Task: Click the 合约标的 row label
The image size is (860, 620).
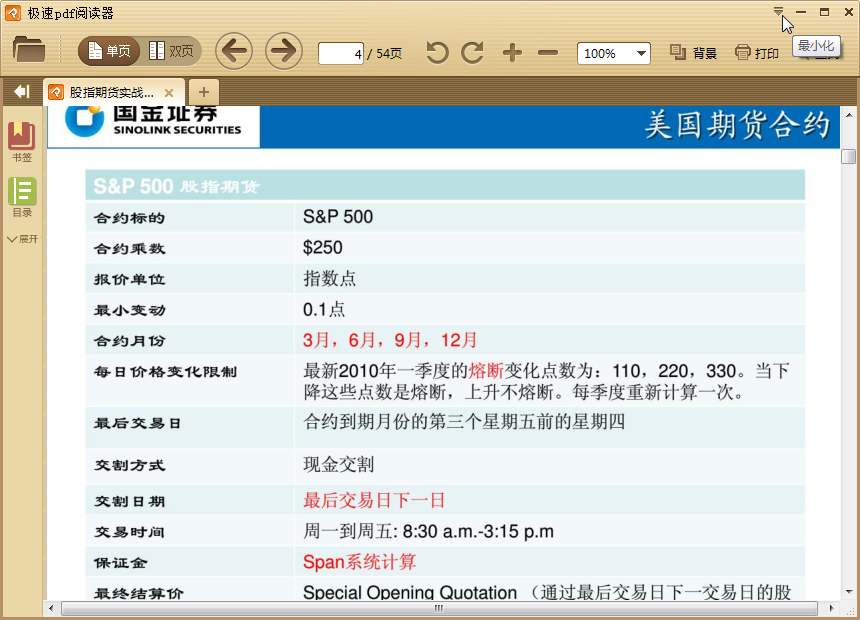Action: click(x=129, y=218)
